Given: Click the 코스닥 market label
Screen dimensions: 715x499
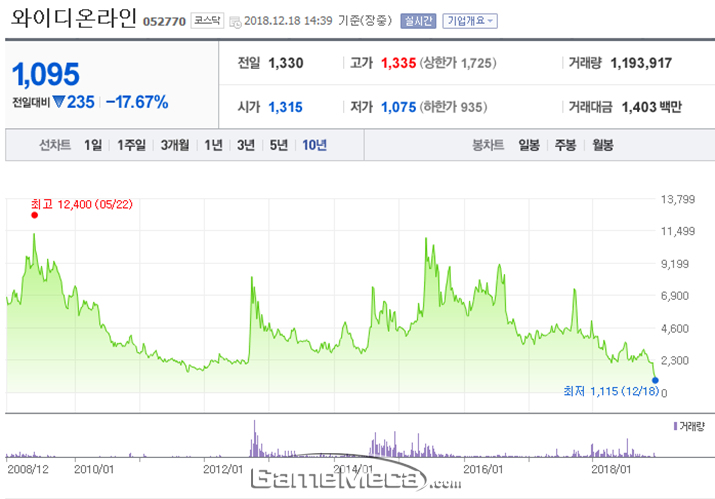Looking at the screenshot, I should (207, 21).
